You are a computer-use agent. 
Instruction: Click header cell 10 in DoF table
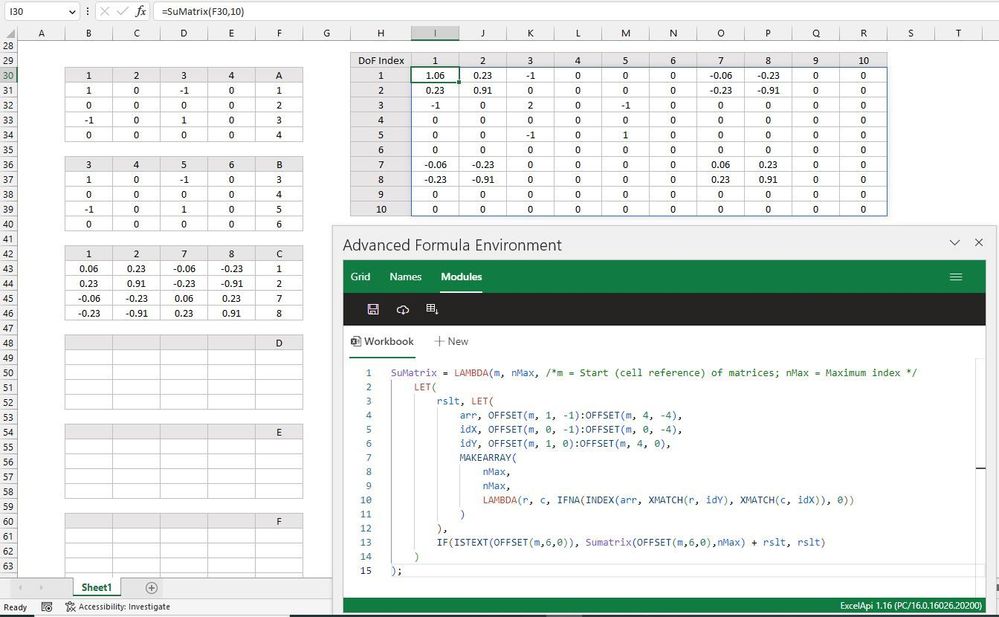point(863,61)
